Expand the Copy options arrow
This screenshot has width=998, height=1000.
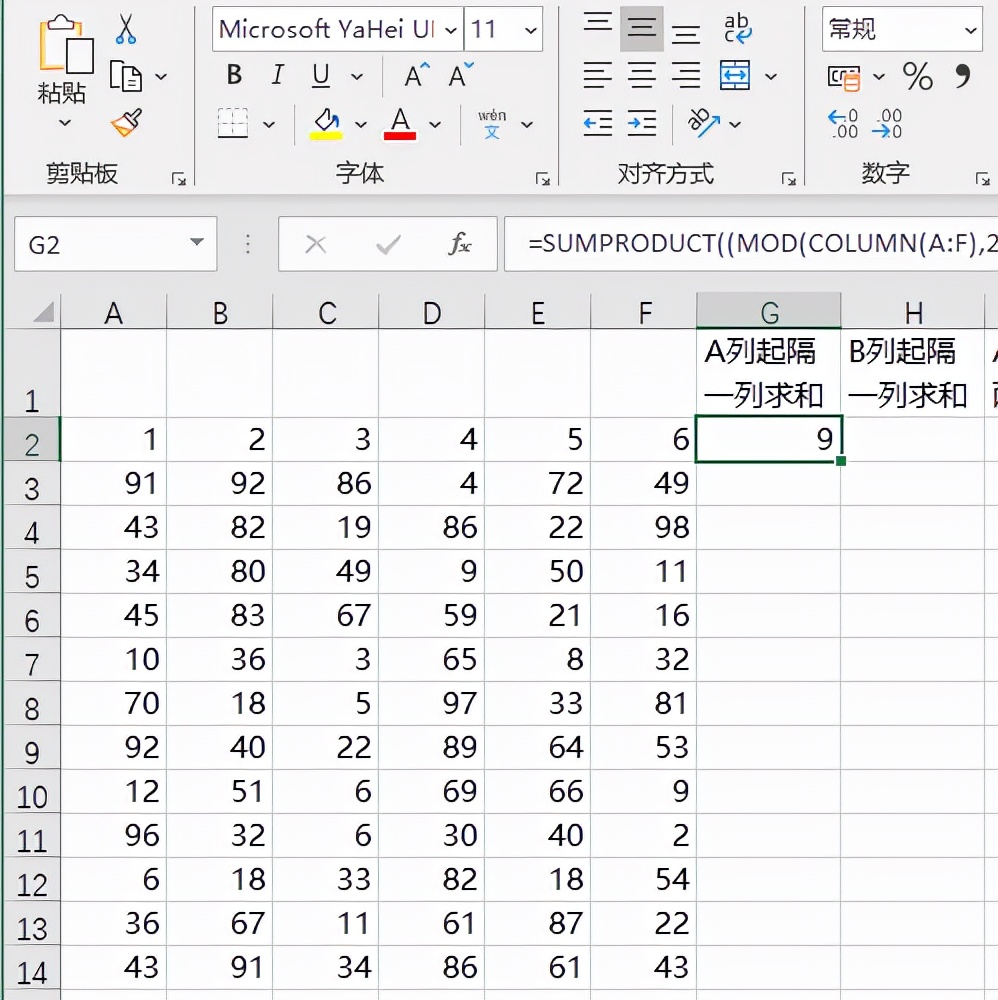161,77
